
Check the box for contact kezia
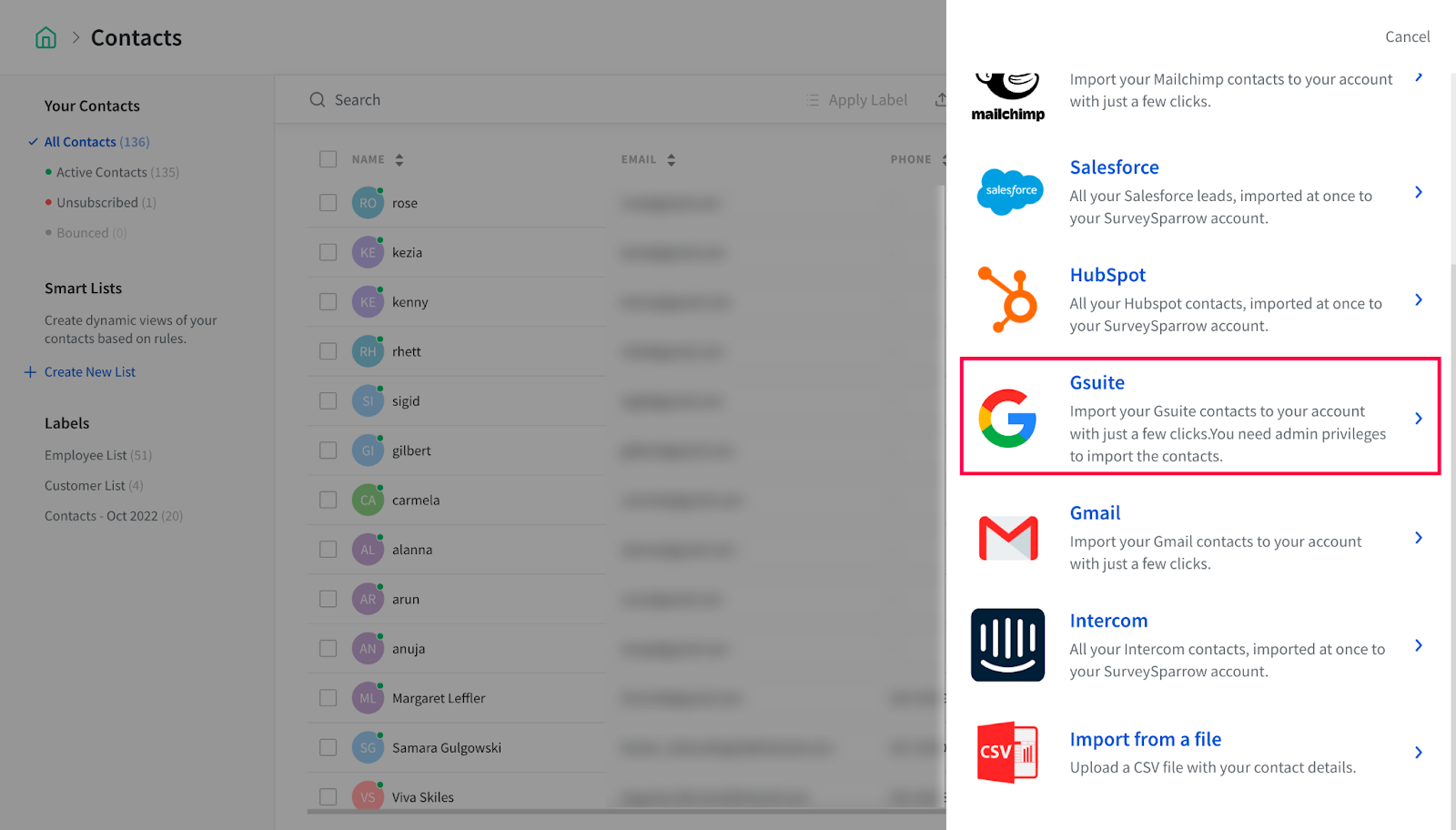pyautogui.click(x=329, y=252)
